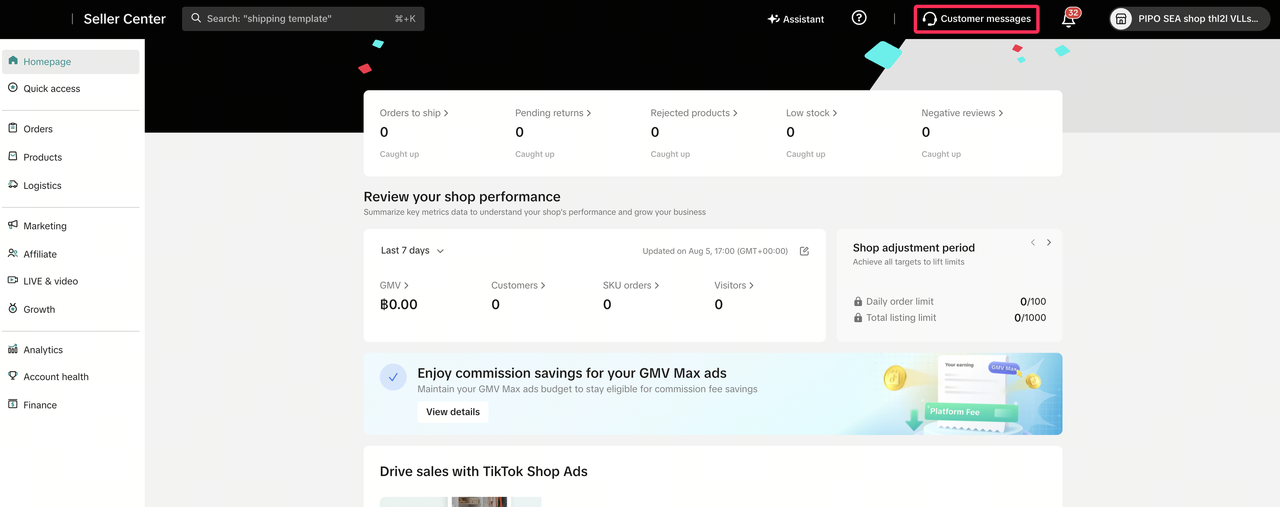
Task: Click the Products bag icon
Action: click(x=13, y=157)
